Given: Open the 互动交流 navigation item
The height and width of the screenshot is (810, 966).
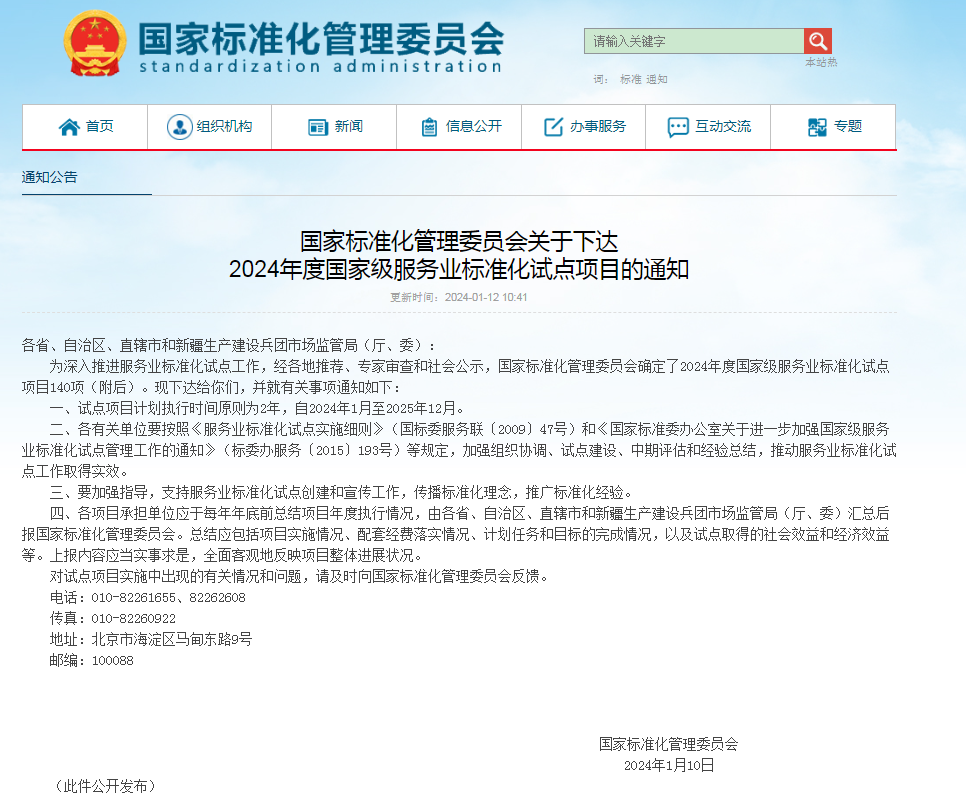Looking at the screenshot, I should [708, 127].
